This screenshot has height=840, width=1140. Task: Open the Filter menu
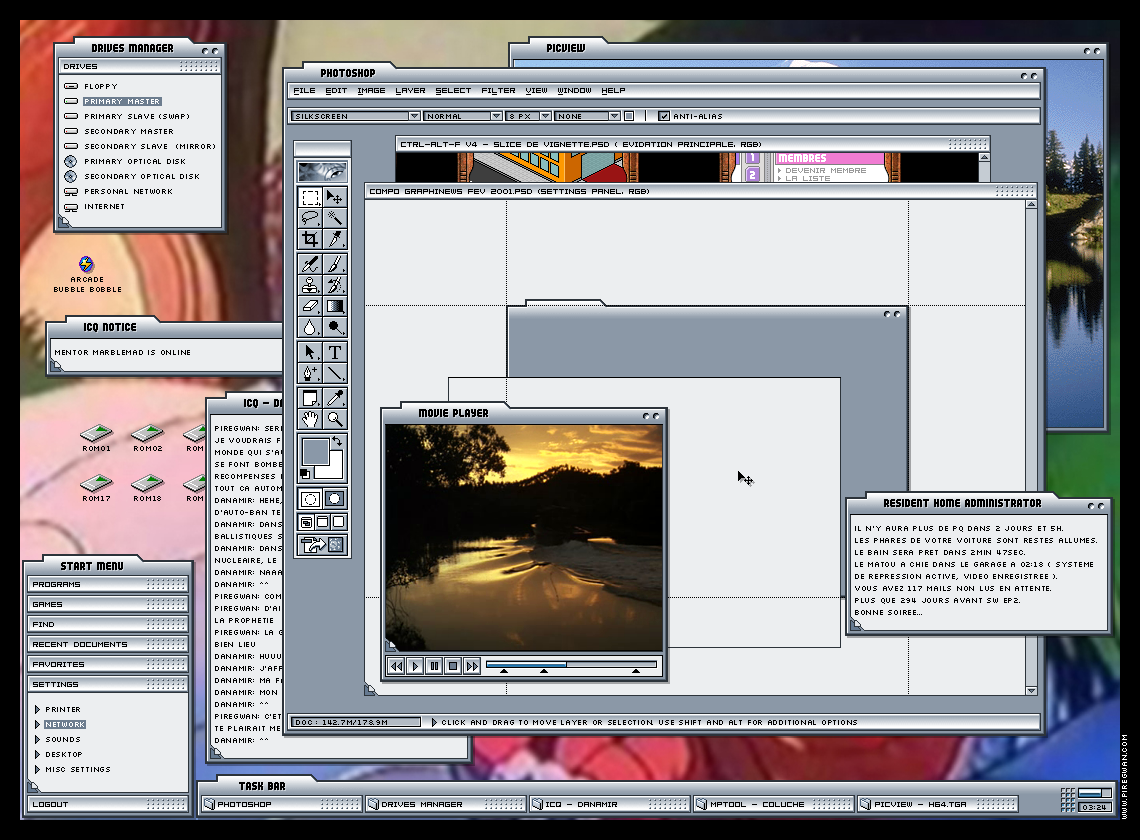[x=498, y=90]
